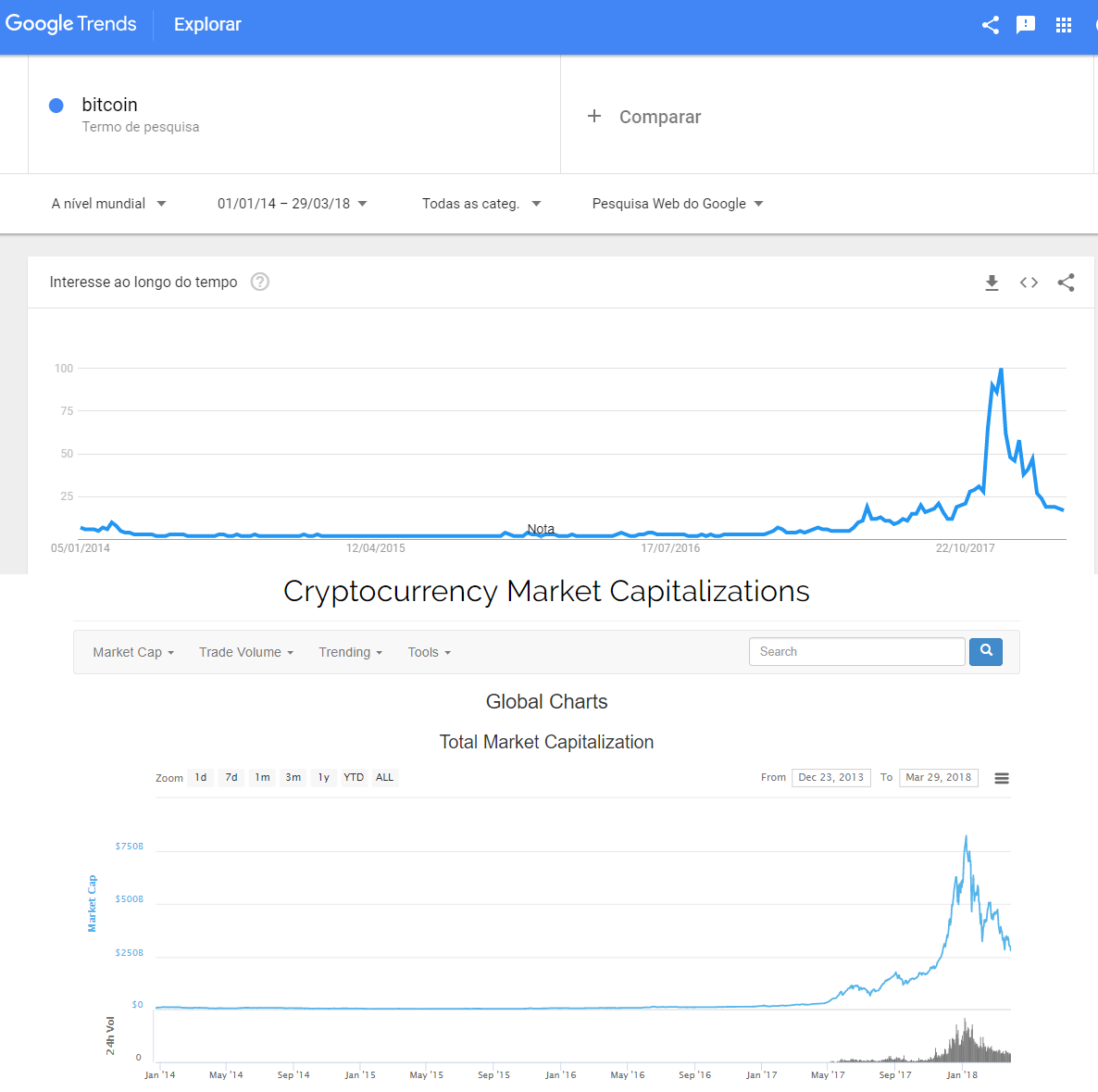Enable the YTD zoom view

353,778
